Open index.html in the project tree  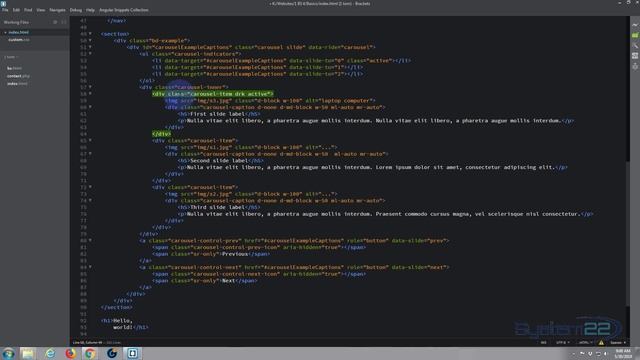(17, 84)
